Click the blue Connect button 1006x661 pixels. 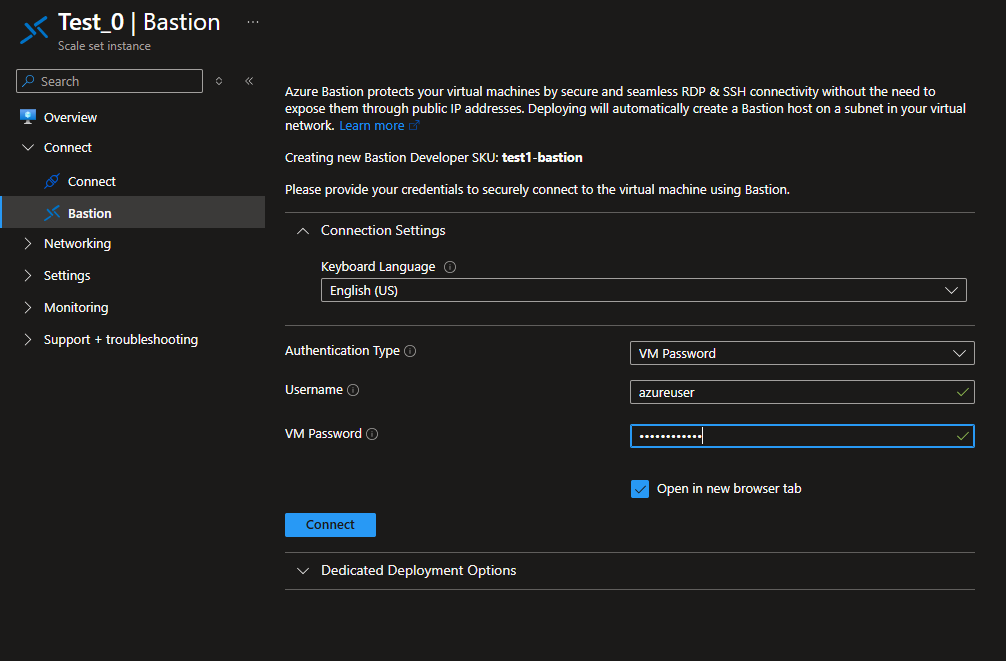pos(330,525)
